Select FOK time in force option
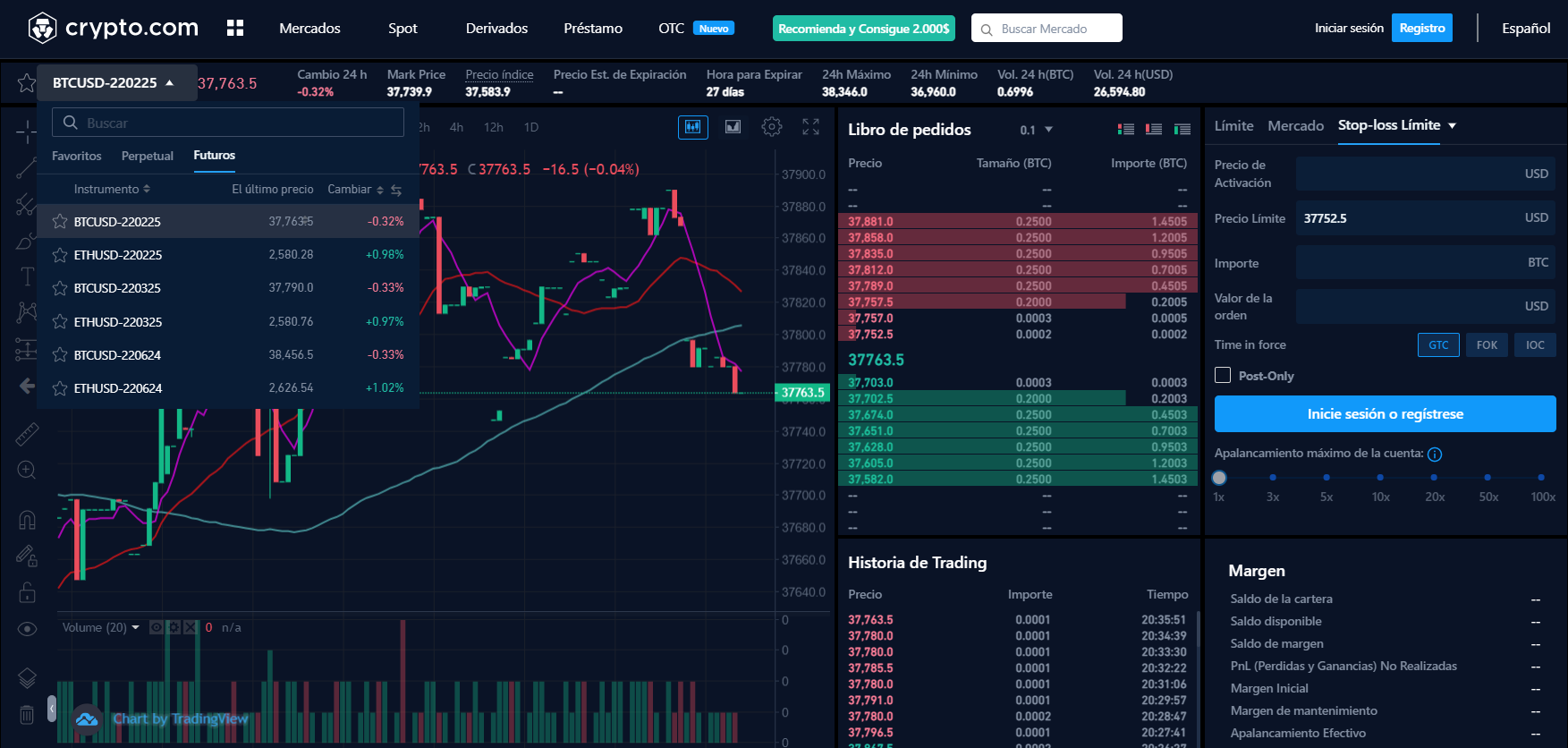Viewport: 1568px width, 748px height. pos(1487,345)
